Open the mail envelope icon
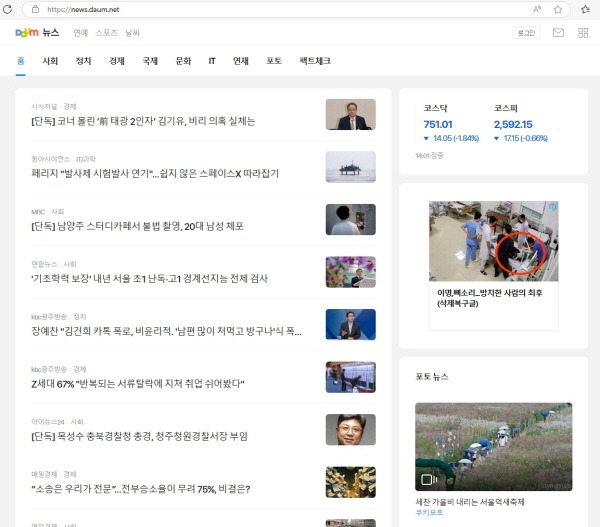Screen dimensions: 600x527 click(558, 33)
